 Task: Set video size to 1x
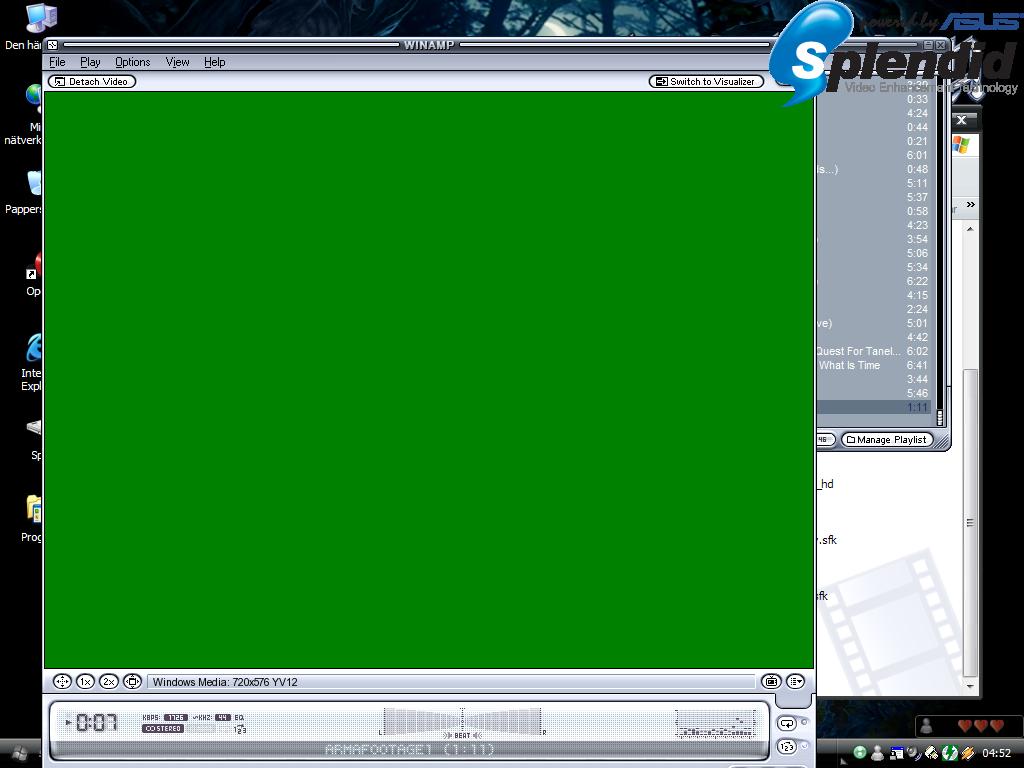click(x=86, y=682)
